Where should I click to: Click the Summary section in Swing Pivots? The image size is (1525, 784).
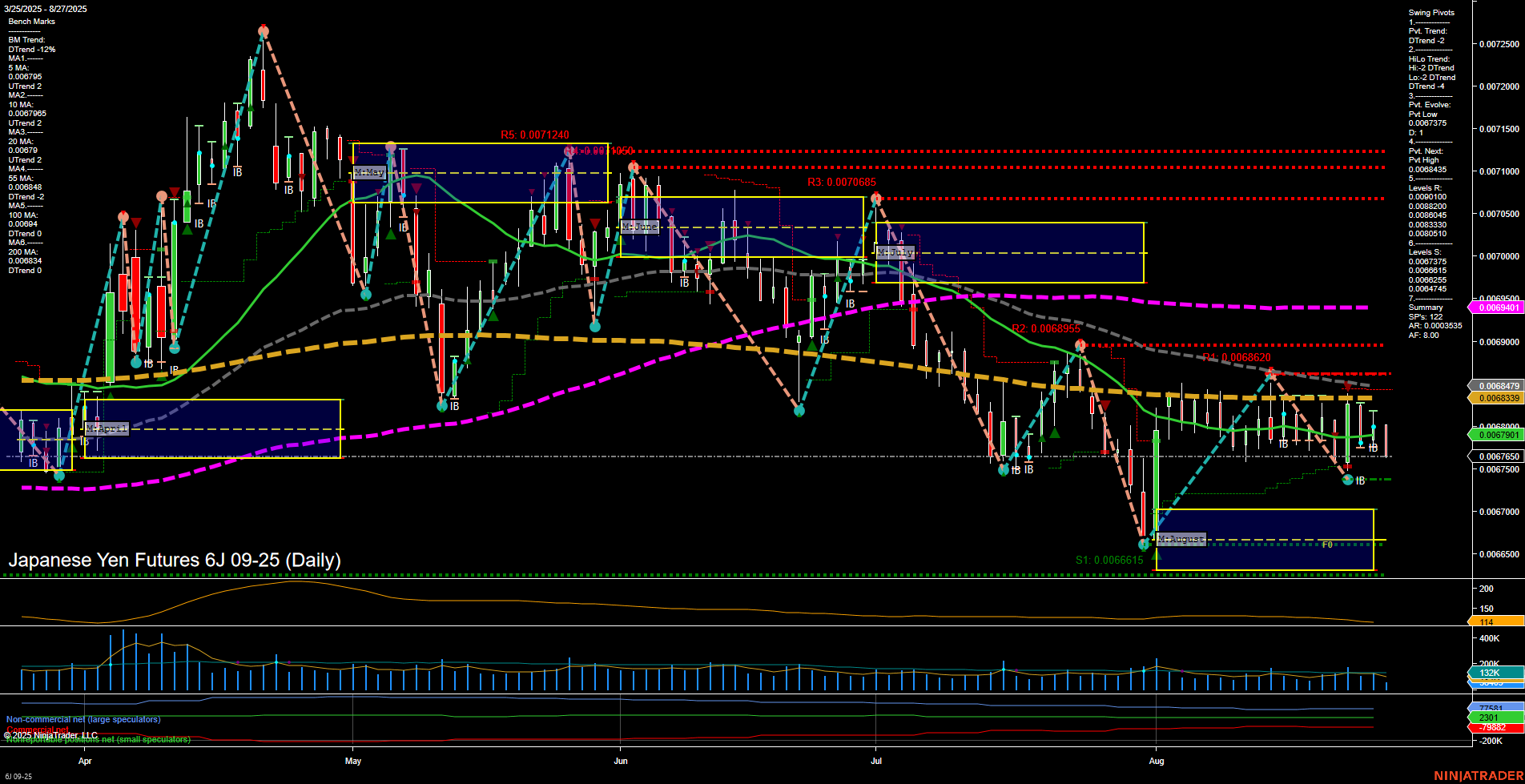point(1426,308)
